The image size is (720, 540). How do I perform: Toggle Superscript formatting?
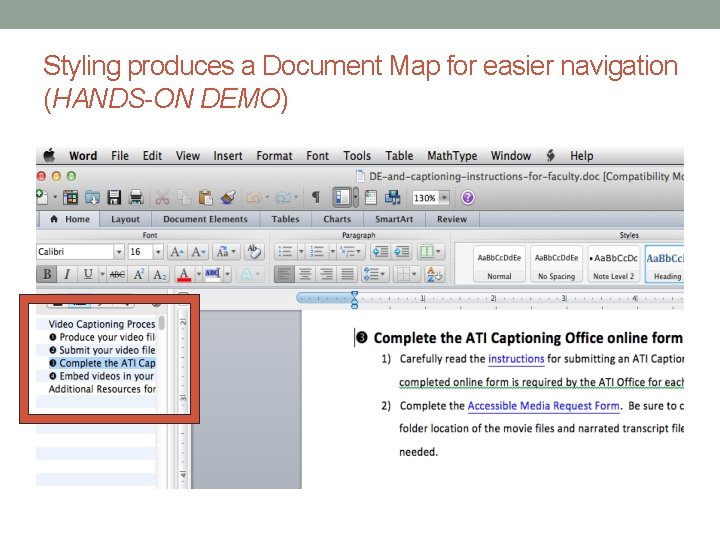(x=139, y=275)
